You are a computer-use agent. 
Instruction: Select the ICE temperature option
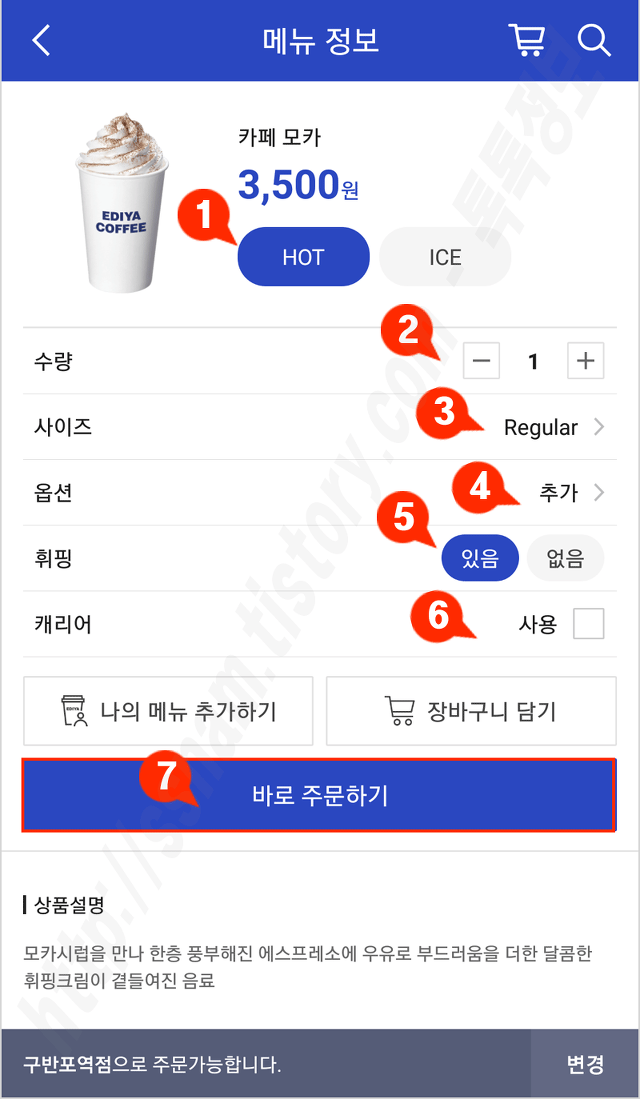click(445, 257)
